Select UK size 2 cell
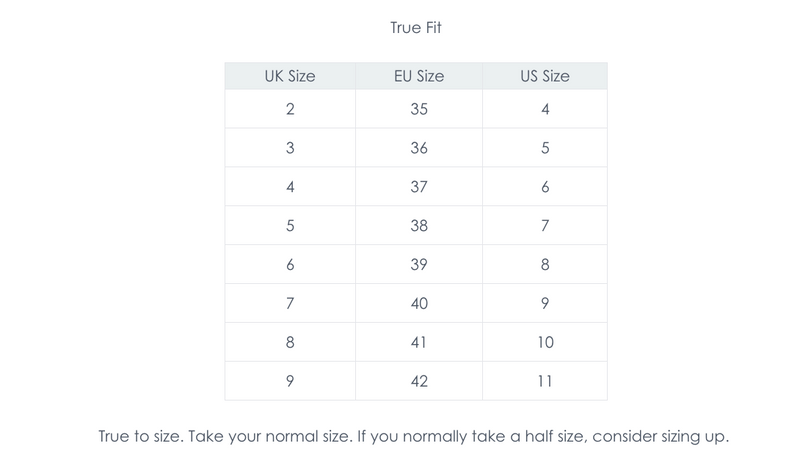Screen dimensions: 800x468 [x=289, y=109]
